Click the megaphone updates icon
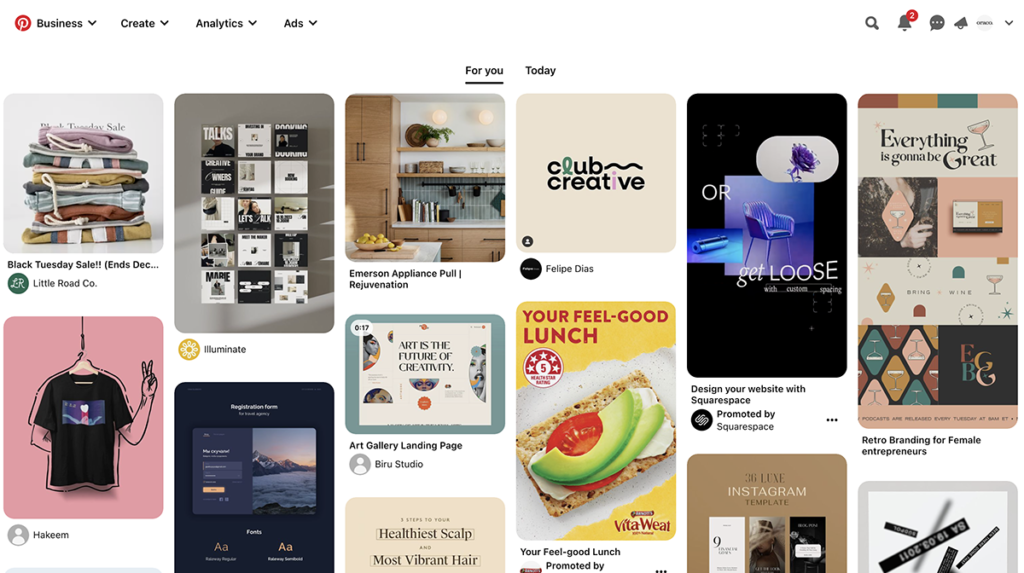 click(961, 24)
